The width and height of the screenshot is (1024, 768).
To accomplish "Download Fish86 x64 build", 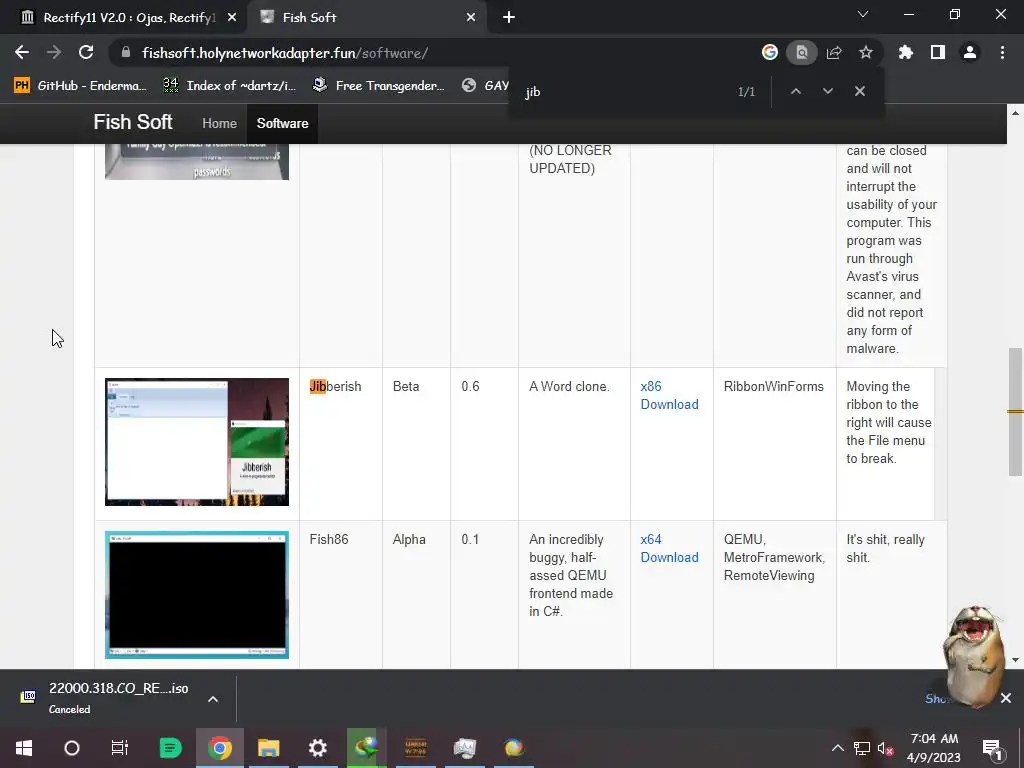I will [669, 548].
